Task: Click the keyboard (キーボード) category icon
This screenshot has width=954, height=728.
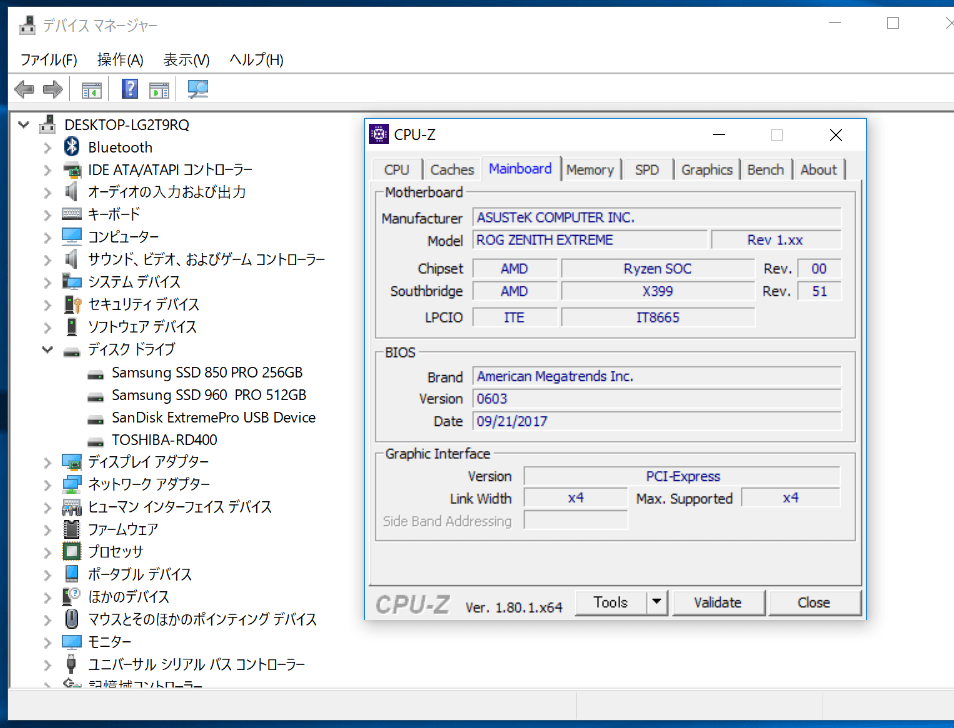Action: (x=72, y=214)
